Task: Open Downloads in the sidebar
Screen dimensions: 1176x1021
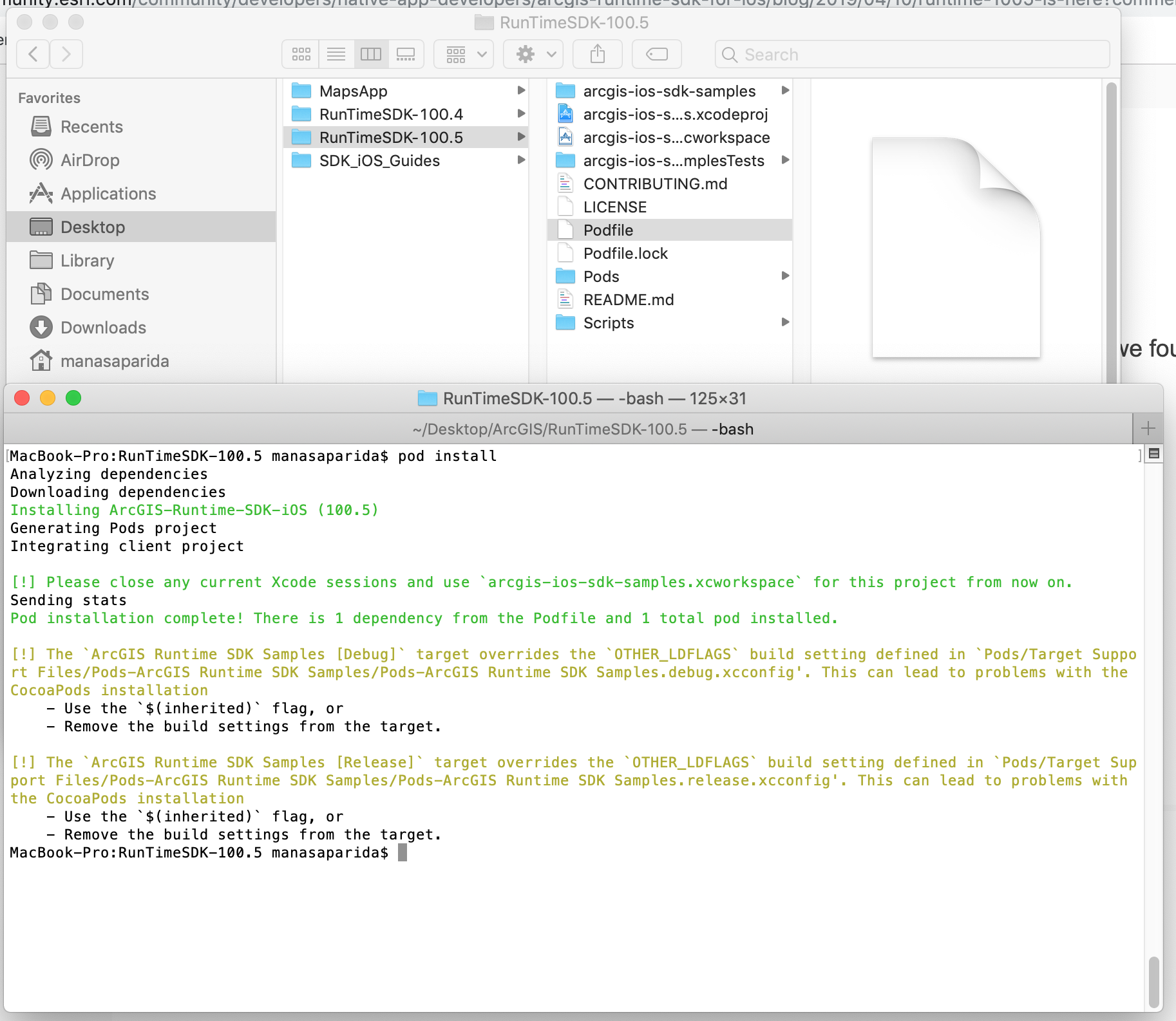Action: pos(141,328)
